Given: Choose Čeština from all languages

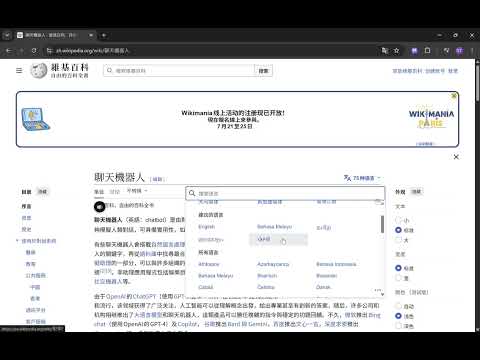Looking at the screenshot, I should 266,287.
